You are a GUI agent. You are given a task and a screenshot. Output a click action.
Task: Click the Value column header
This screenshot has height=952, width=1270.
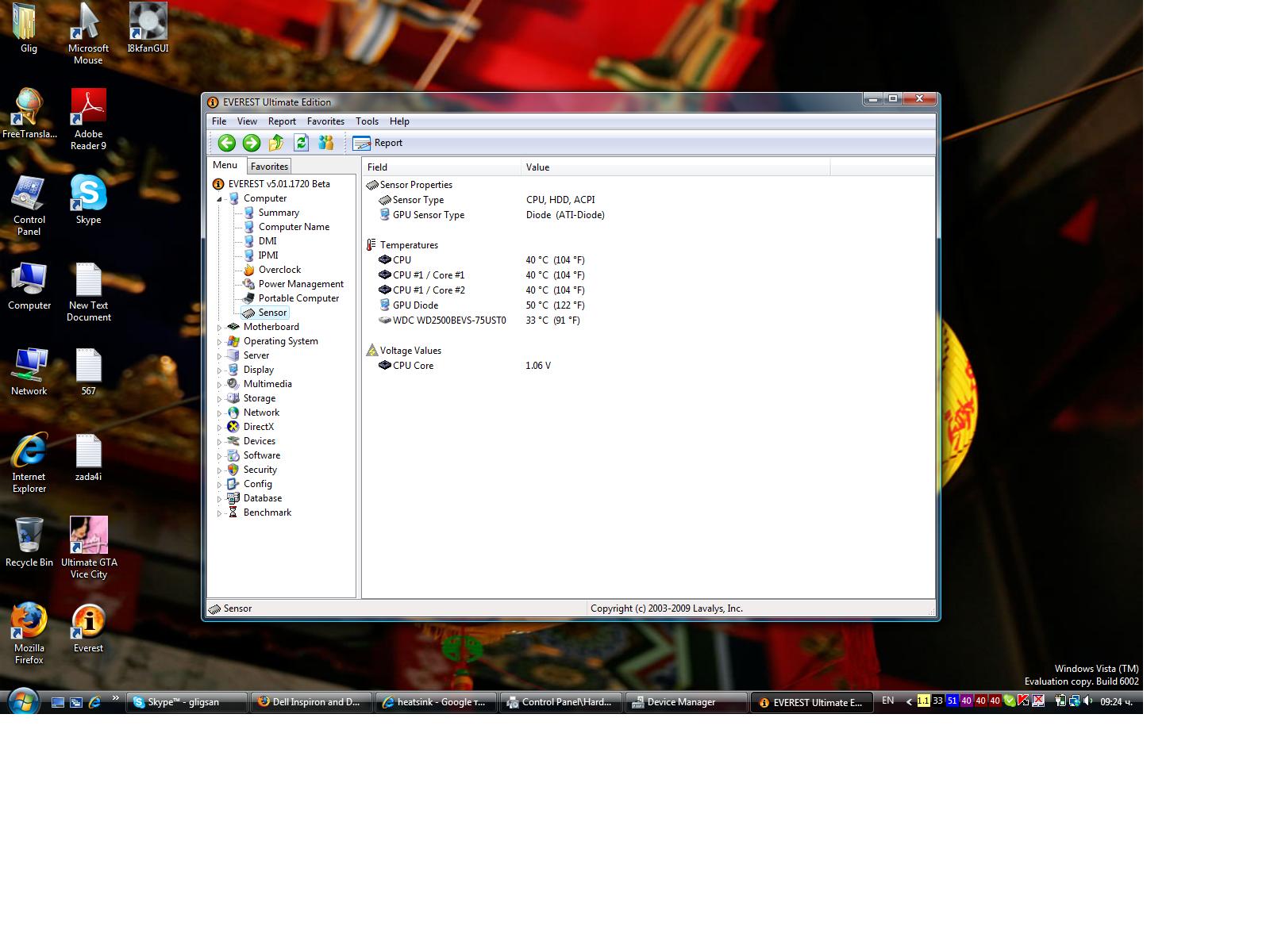tap(675, 167)
